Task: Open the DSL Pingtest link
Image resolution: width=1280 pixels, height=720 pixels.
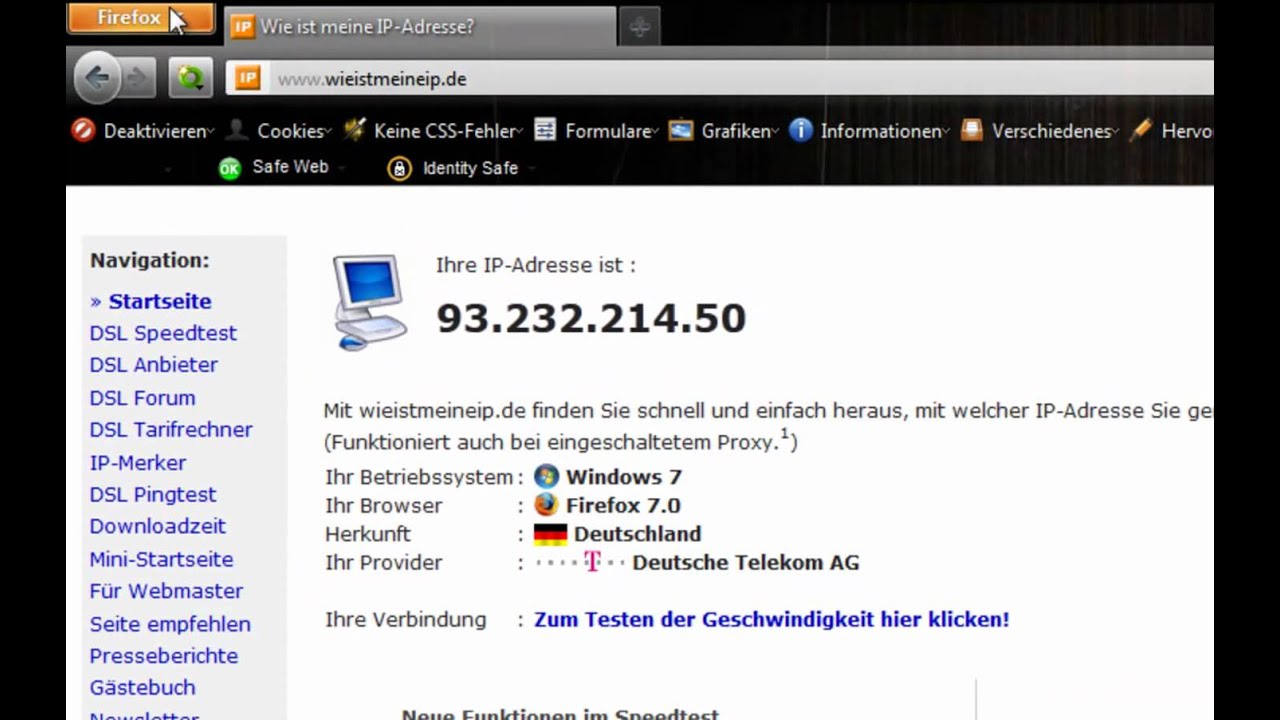Action: pos(153,495)
